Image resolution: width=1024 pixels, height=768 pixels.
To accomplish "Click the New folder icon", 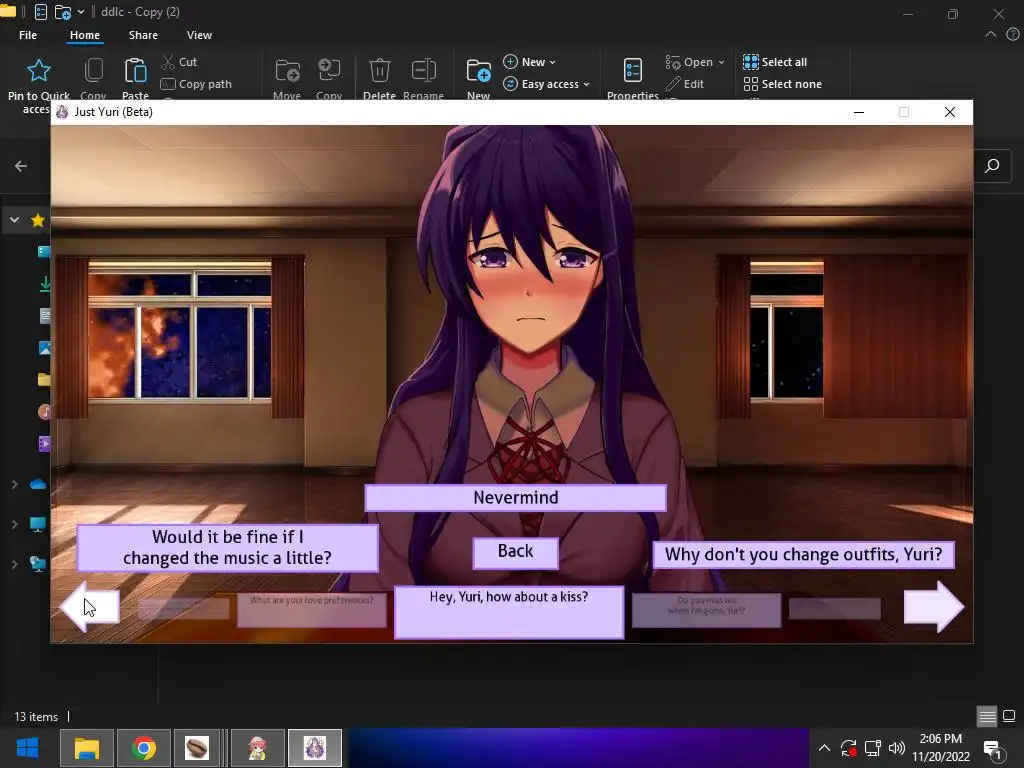I will (479, 71).
